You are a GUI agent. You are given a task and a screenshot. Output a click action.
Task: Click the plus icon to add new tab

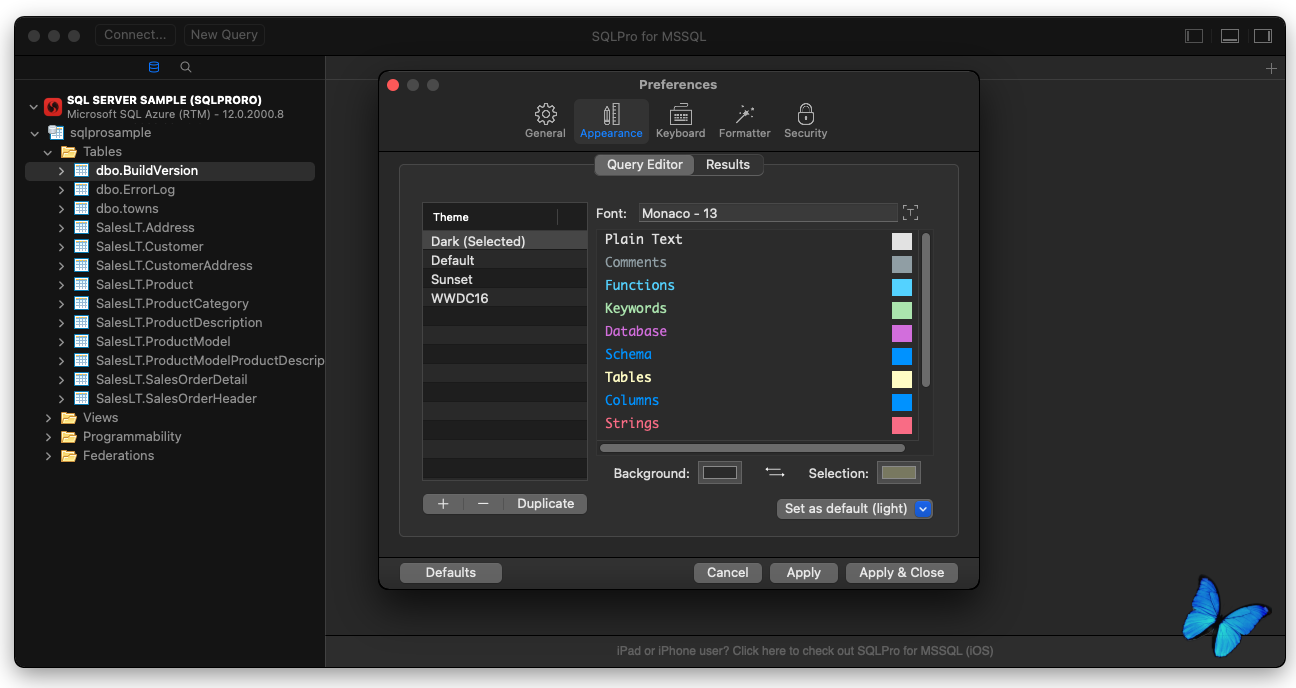[x=1271, y=69]
